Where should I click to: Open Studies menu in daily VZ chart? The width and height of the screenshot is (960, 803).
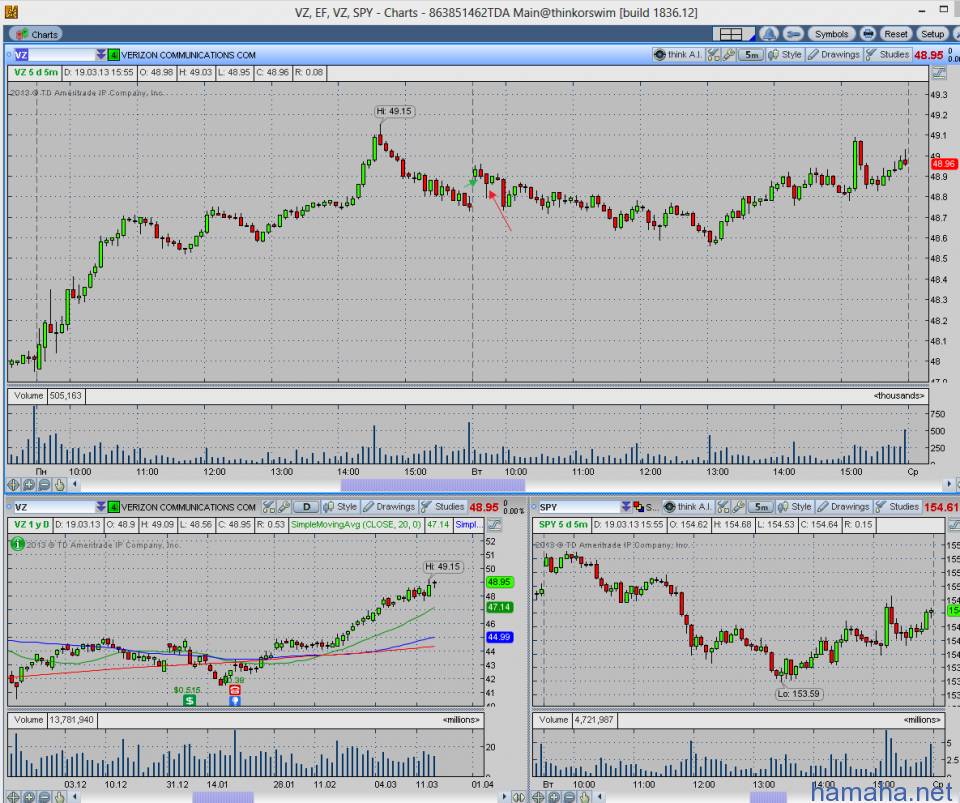(443, 507)
